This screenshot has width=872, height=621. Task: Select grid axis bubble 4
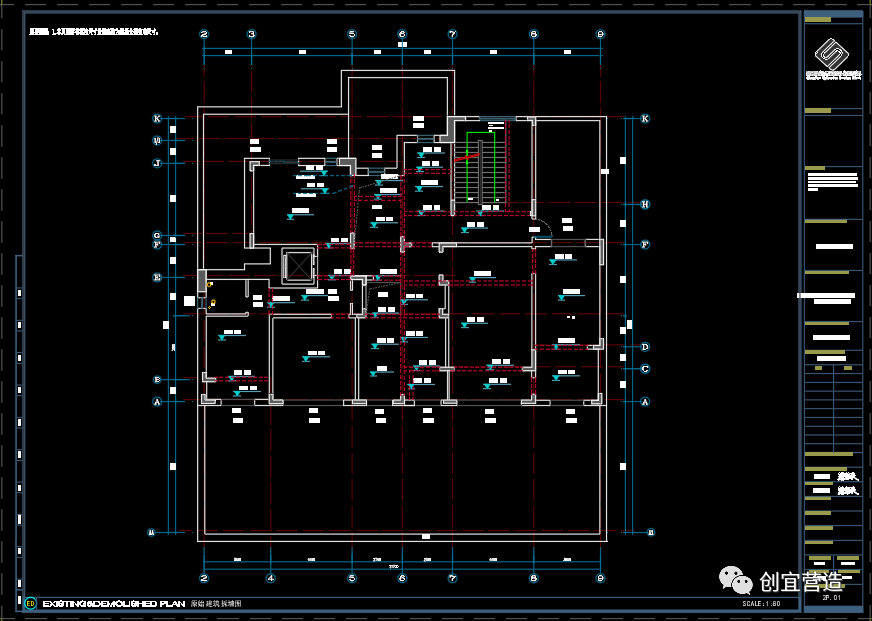tap(270, 578)
